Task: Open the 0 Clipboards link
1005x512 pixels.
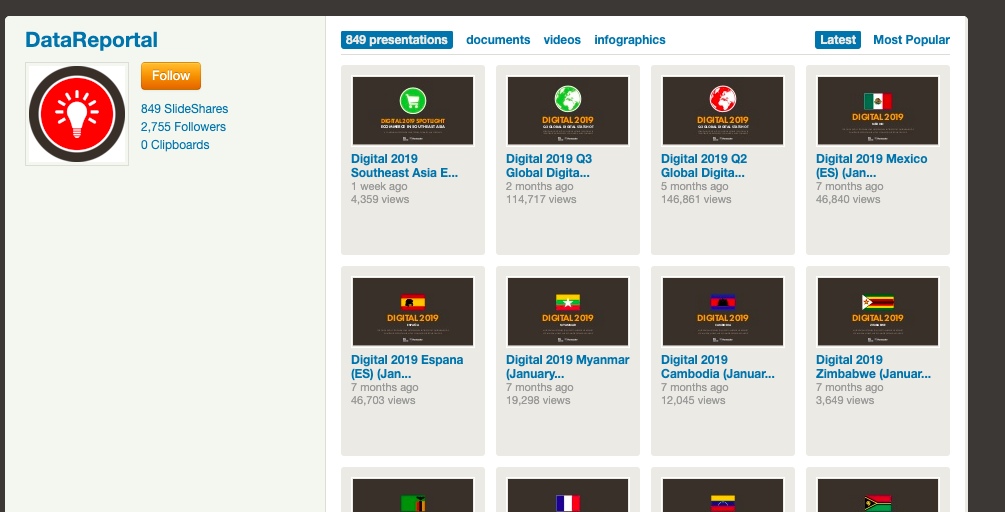Action: coord(175,145)
